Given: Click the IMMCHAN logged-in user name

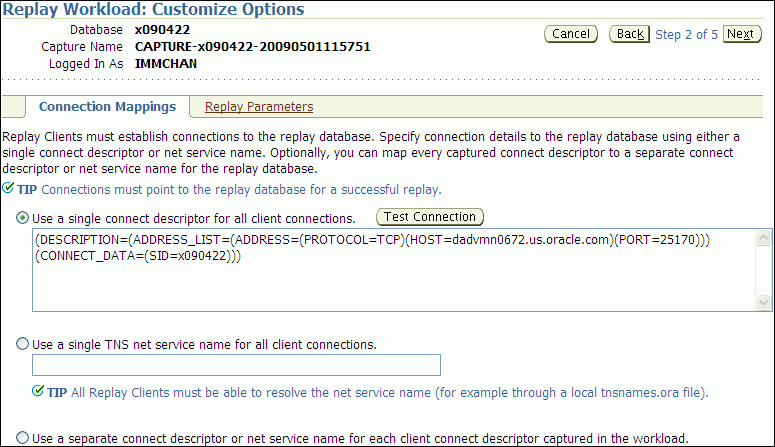Looking at the screenshot, I should pos(168,63).
